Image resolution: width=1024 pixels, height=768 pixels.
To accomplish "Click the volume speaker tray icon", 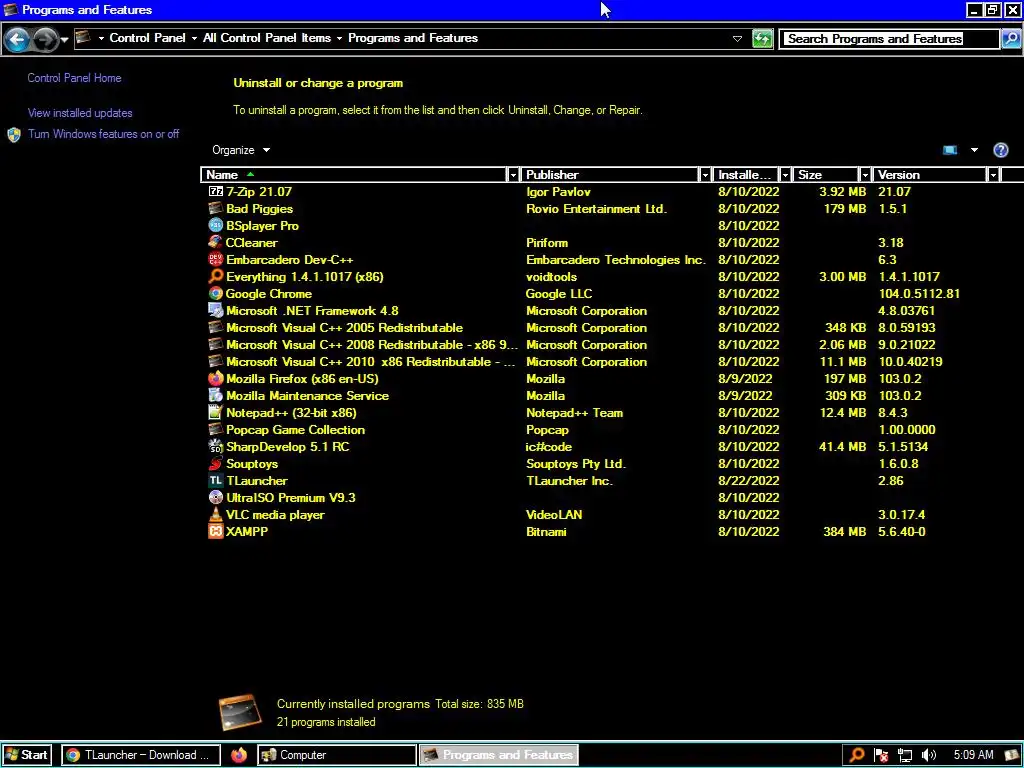I will tap(928, 755).
